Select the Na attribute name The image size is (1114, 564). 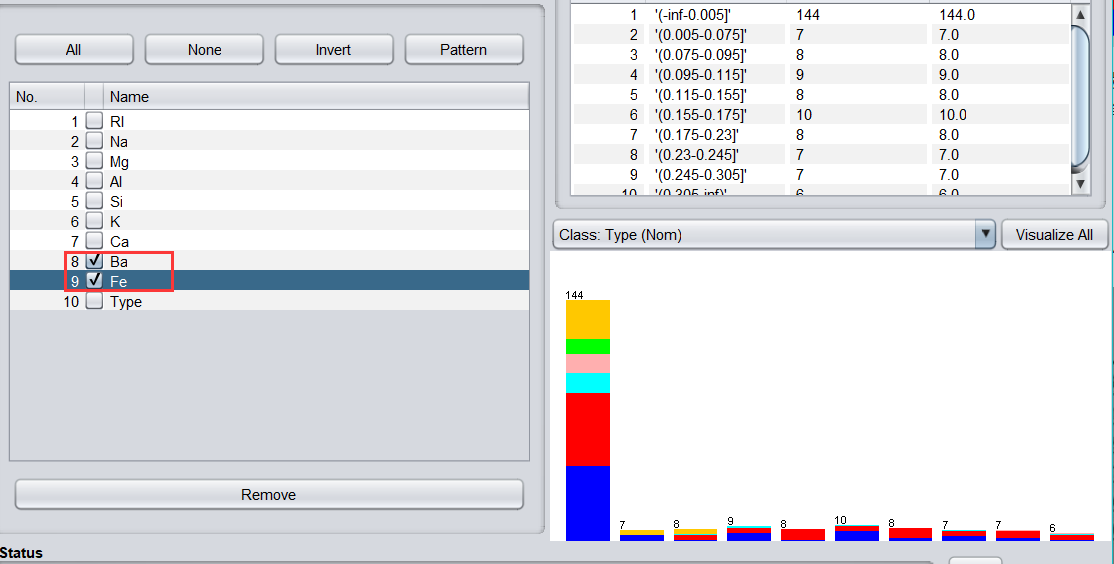119,141
